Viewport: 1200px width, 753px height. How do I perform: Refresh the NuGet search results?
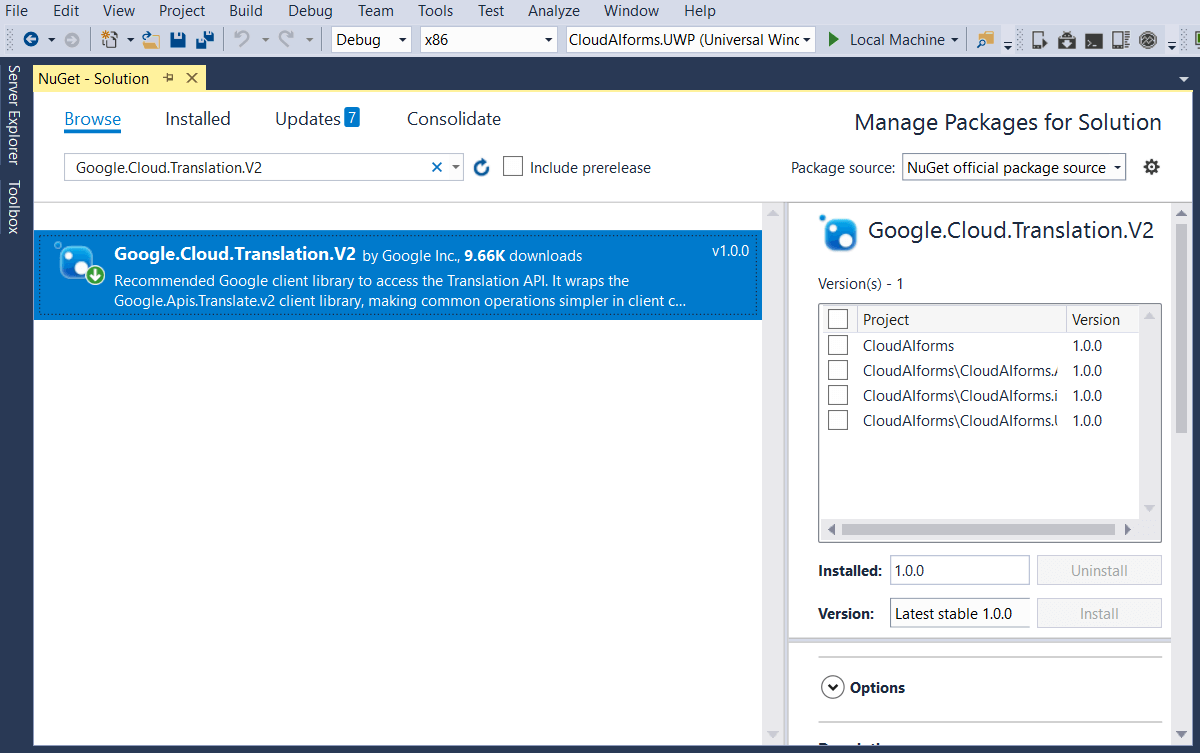point(481,167)
